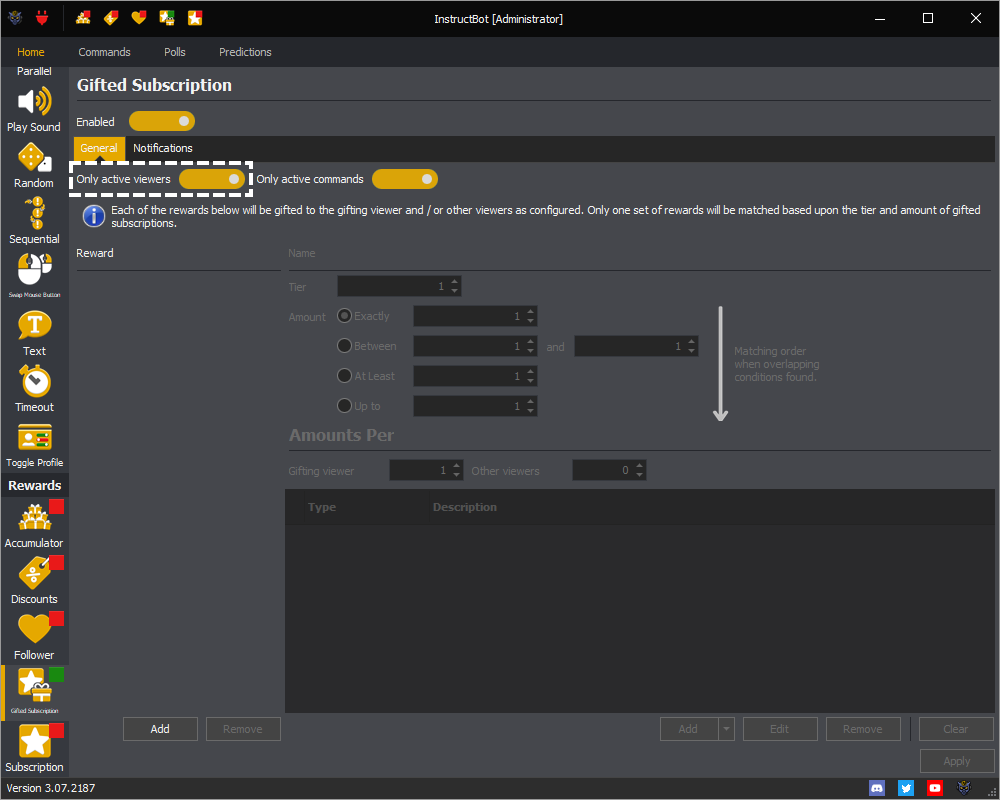The width and height of the screenshot is (1000, 800).
Task: Open the Subscription reward in sidebar
Action: [x=34, y=748]
